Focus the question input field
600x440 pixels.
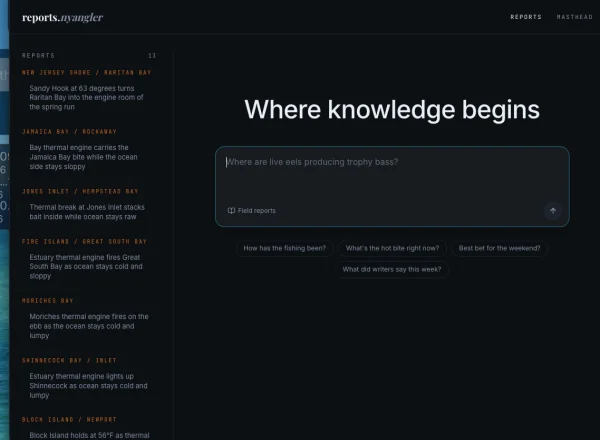coord(392,186)
